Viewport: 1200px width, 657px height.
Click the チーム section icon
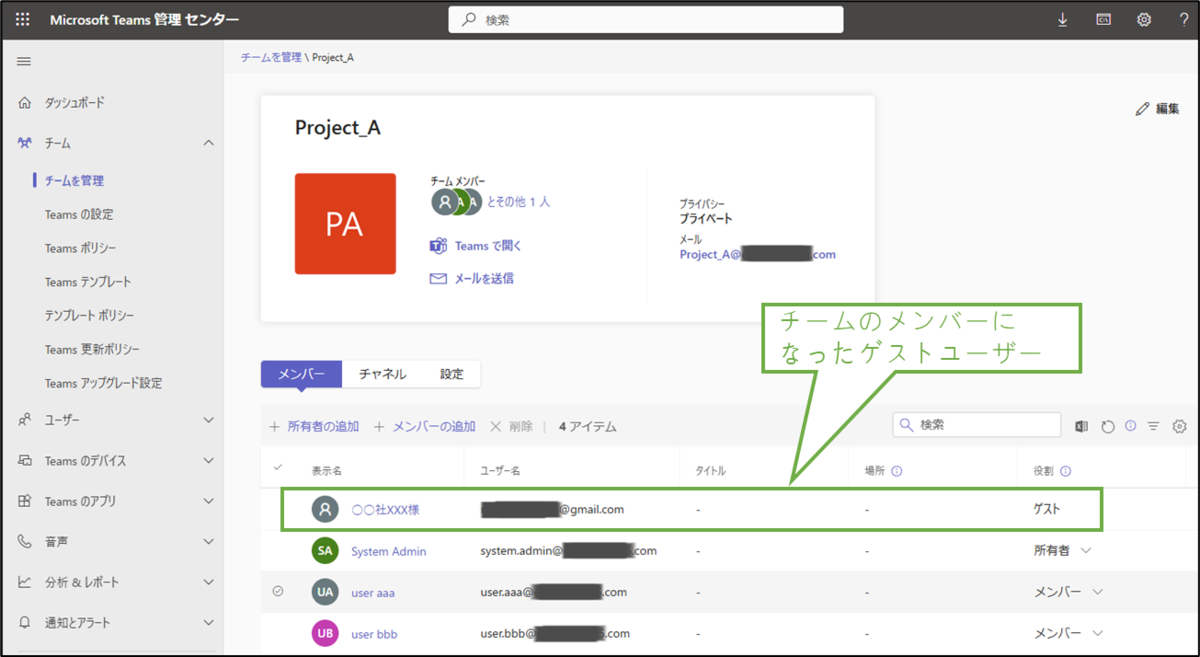tap(25, 143)
